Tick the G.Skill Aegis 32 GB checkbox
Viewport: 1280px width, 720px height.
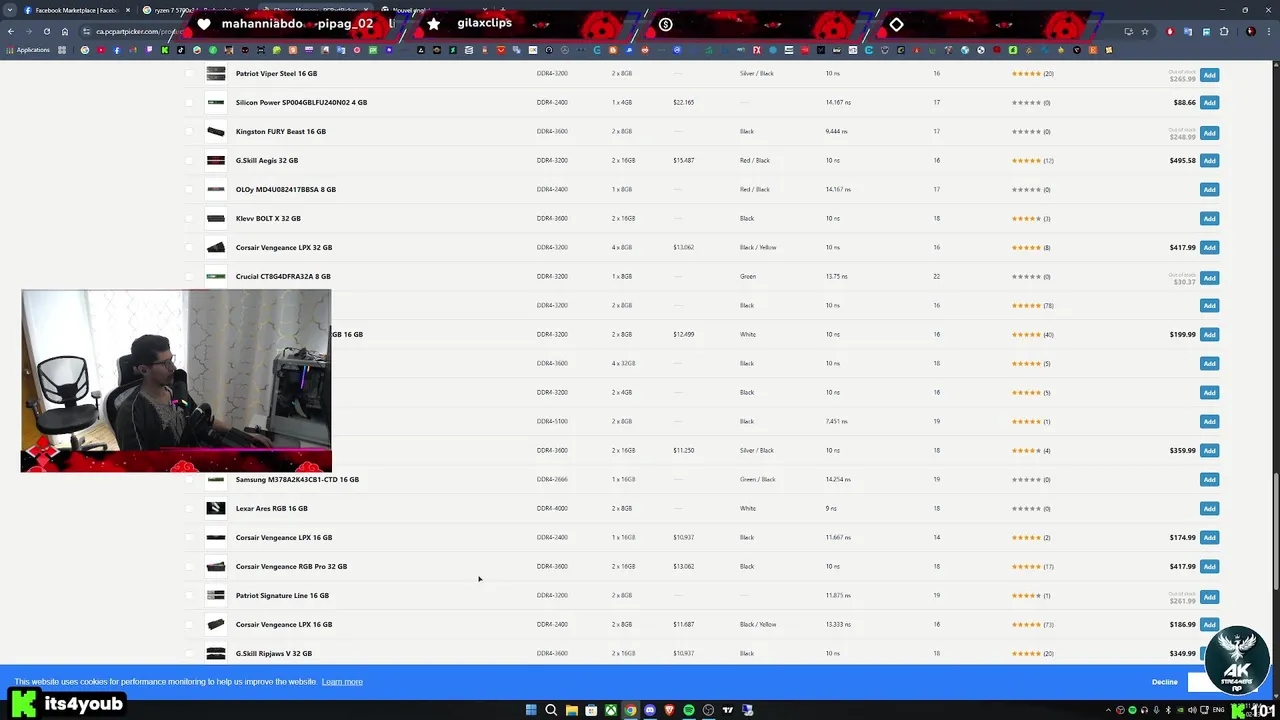pyautogui.click(x=189, y=160)
